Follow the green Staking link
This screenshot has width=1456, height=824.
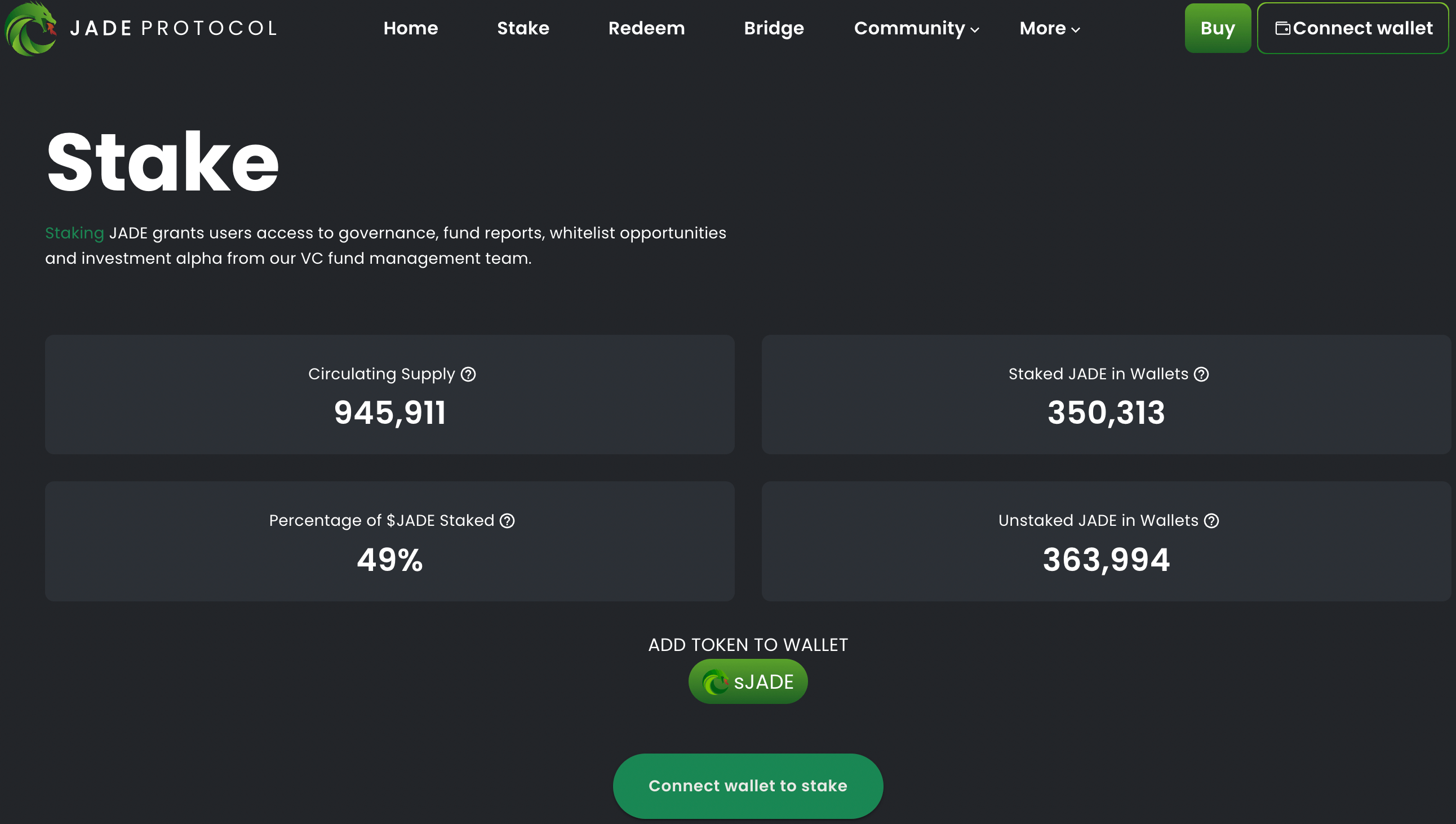75,233
